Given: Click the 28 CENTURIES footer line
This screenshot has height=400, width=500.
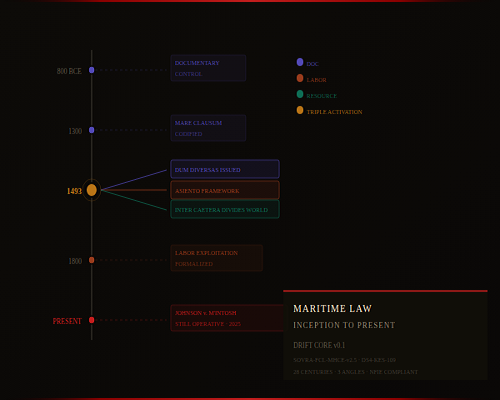Looking at the screenshot, I should (355, 372).
